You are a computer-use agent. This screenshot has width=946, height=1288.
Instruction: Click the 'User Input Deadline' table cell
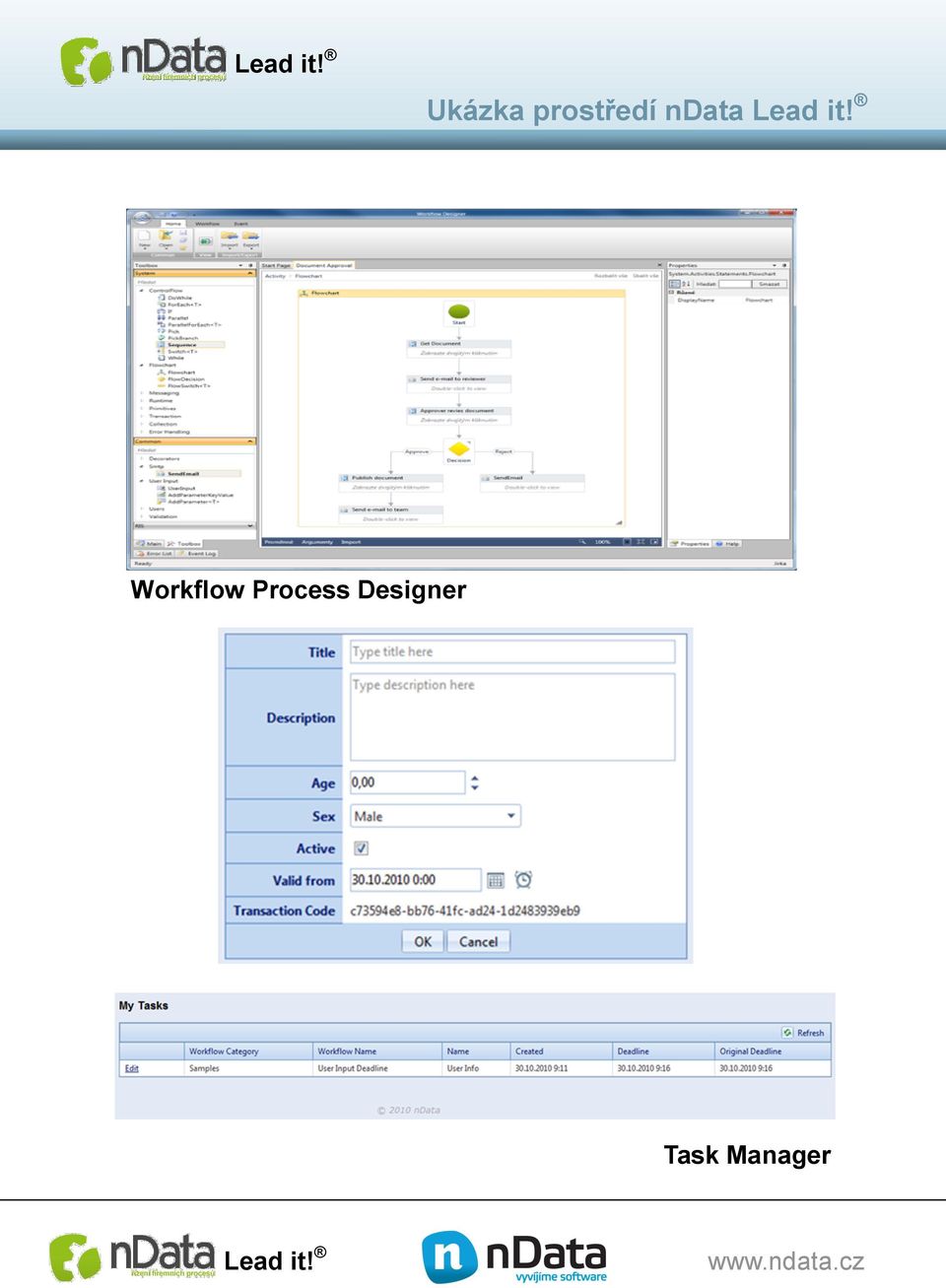[353, 1068]
